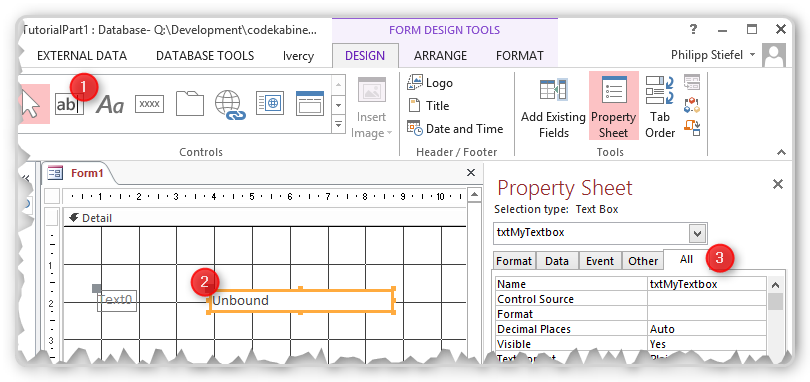Pick the Text Box control tool

click(x=69, y=104)
